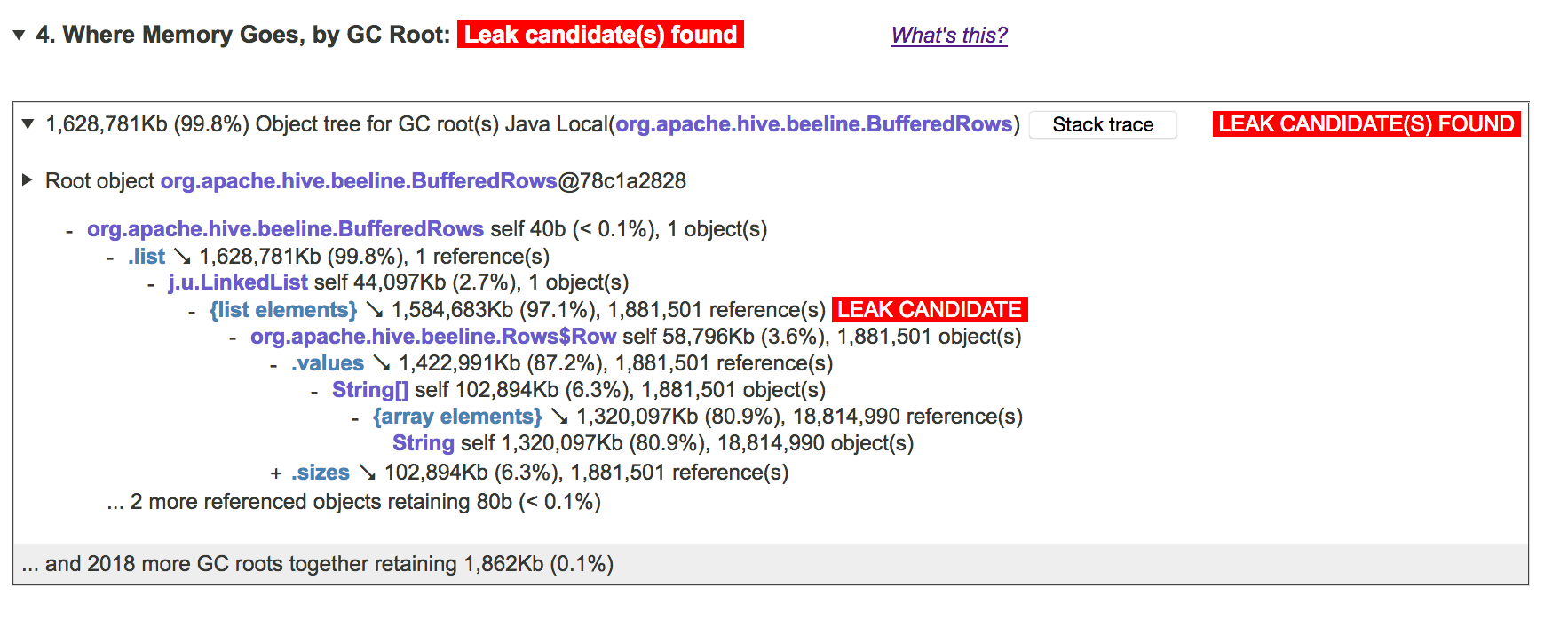Click the Stack trace button

coord(1103,124)
